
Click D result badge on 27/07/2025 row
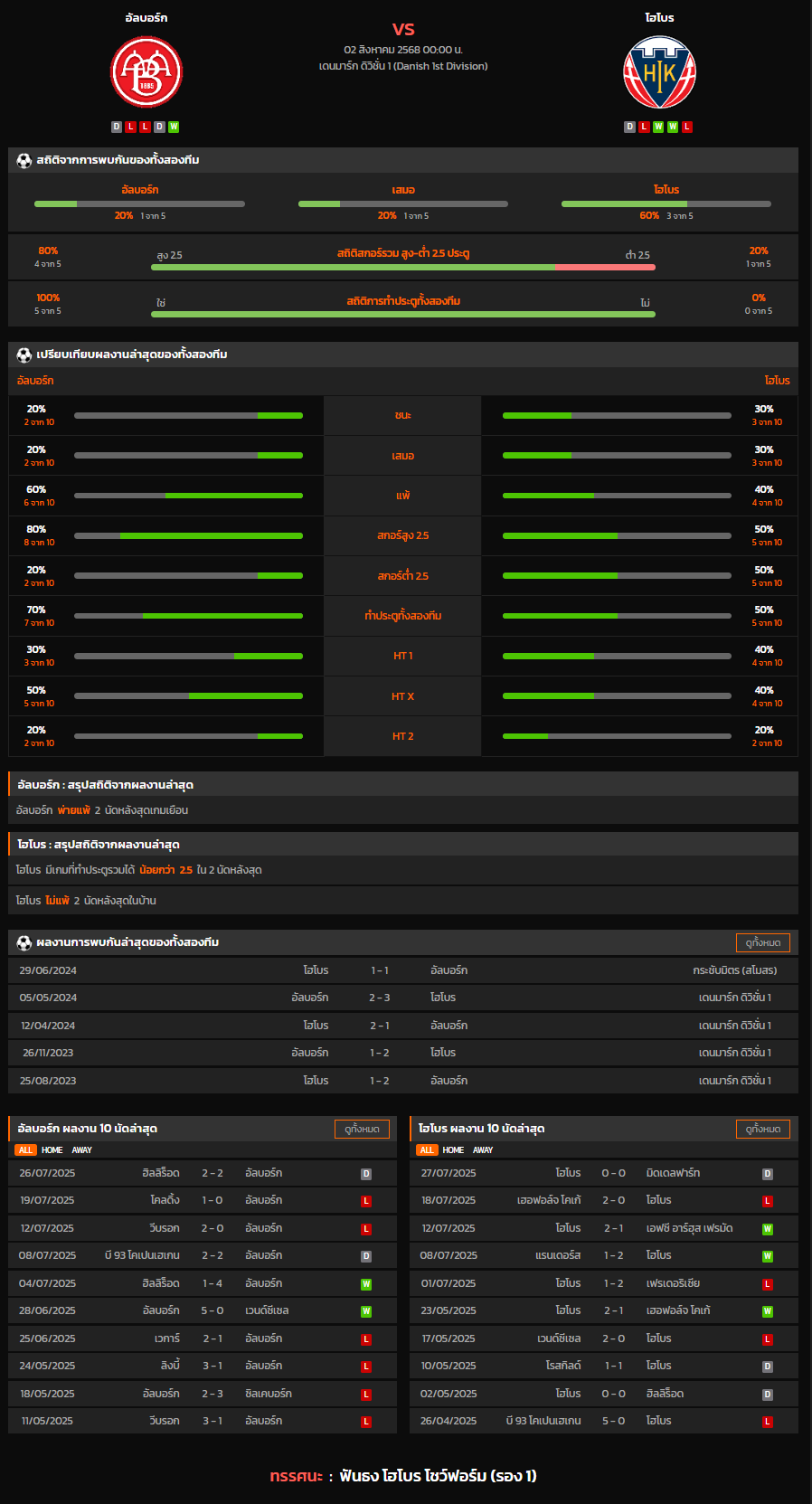click(x=768, y=1174)
